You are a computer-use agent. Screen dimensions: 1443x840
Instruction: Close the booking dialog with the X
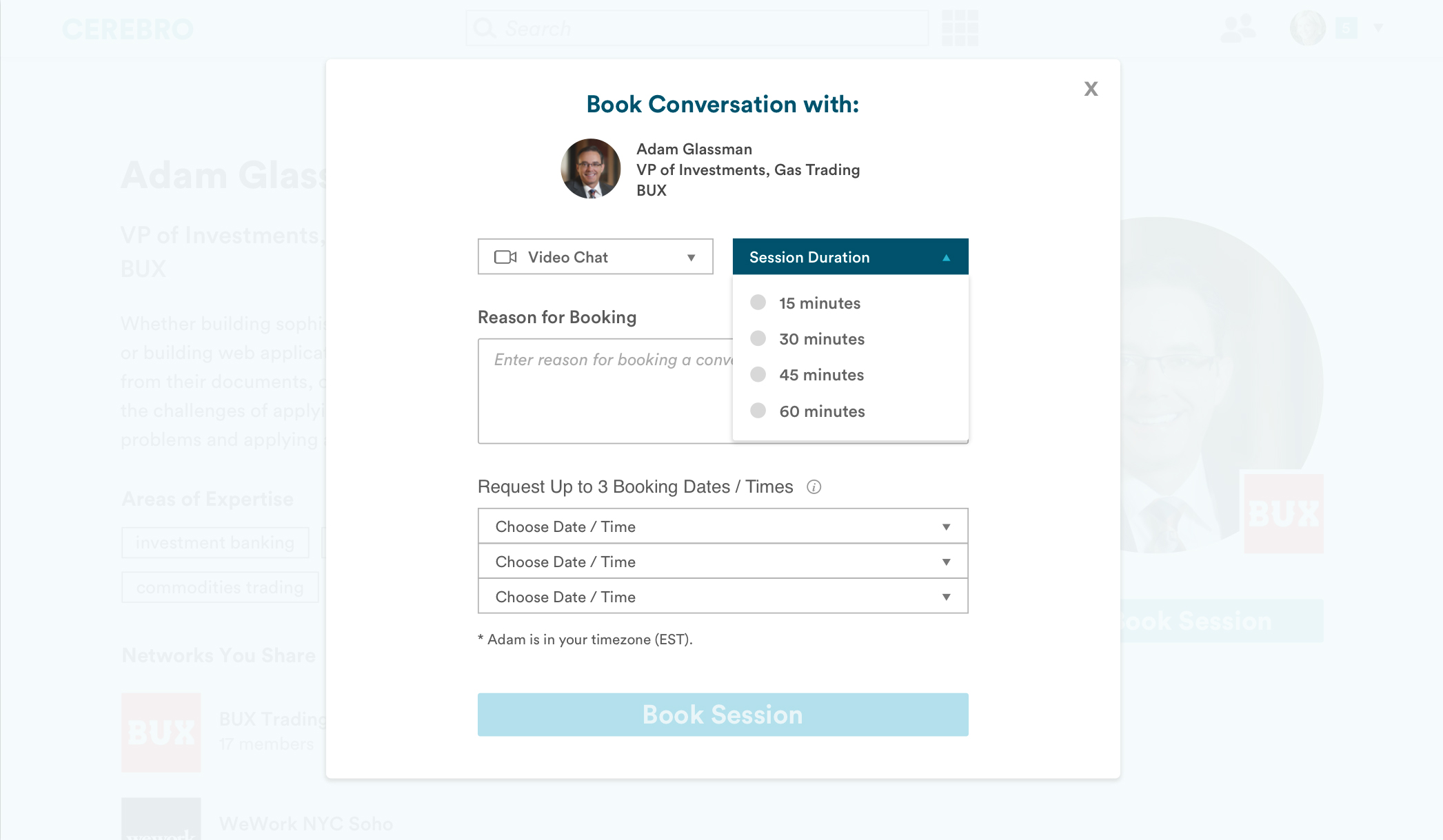click(x=1091, y=89)
